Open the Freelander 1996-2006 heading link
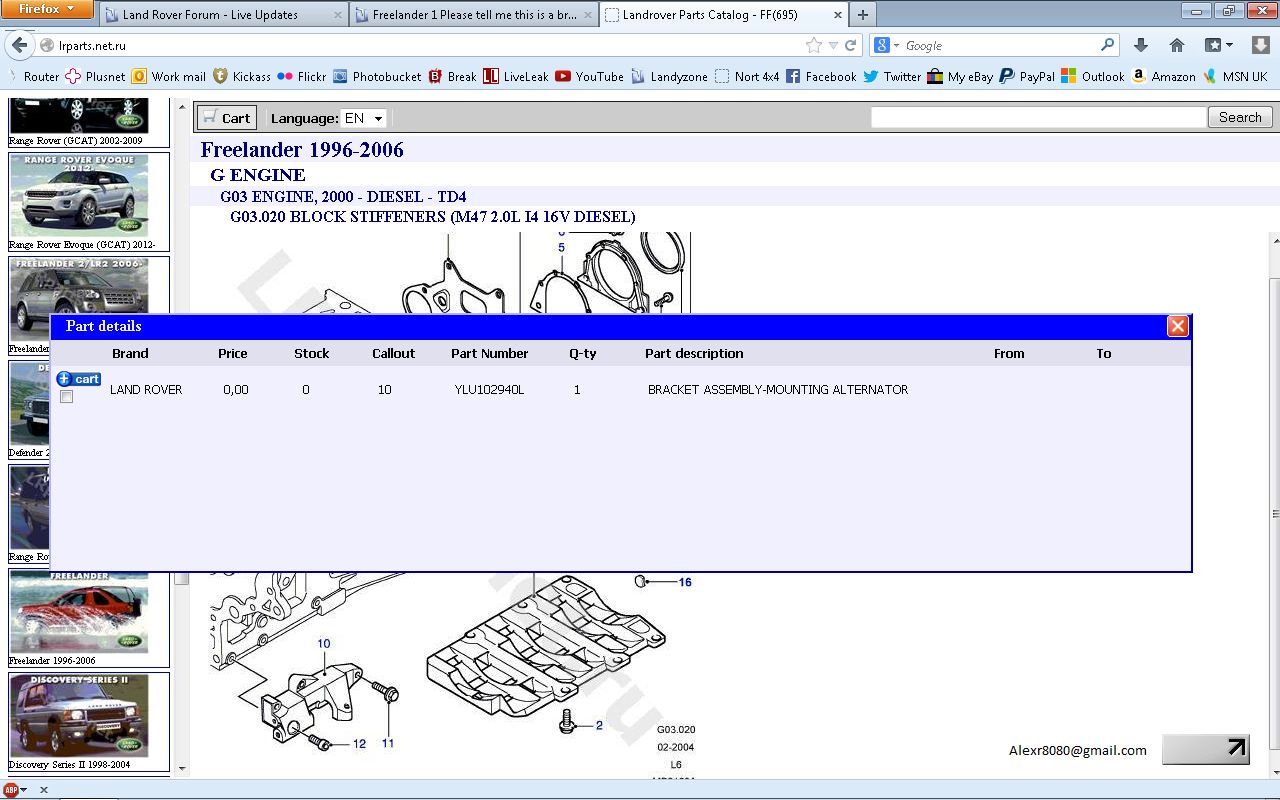The image size is (1280, 800). (302, 150)
